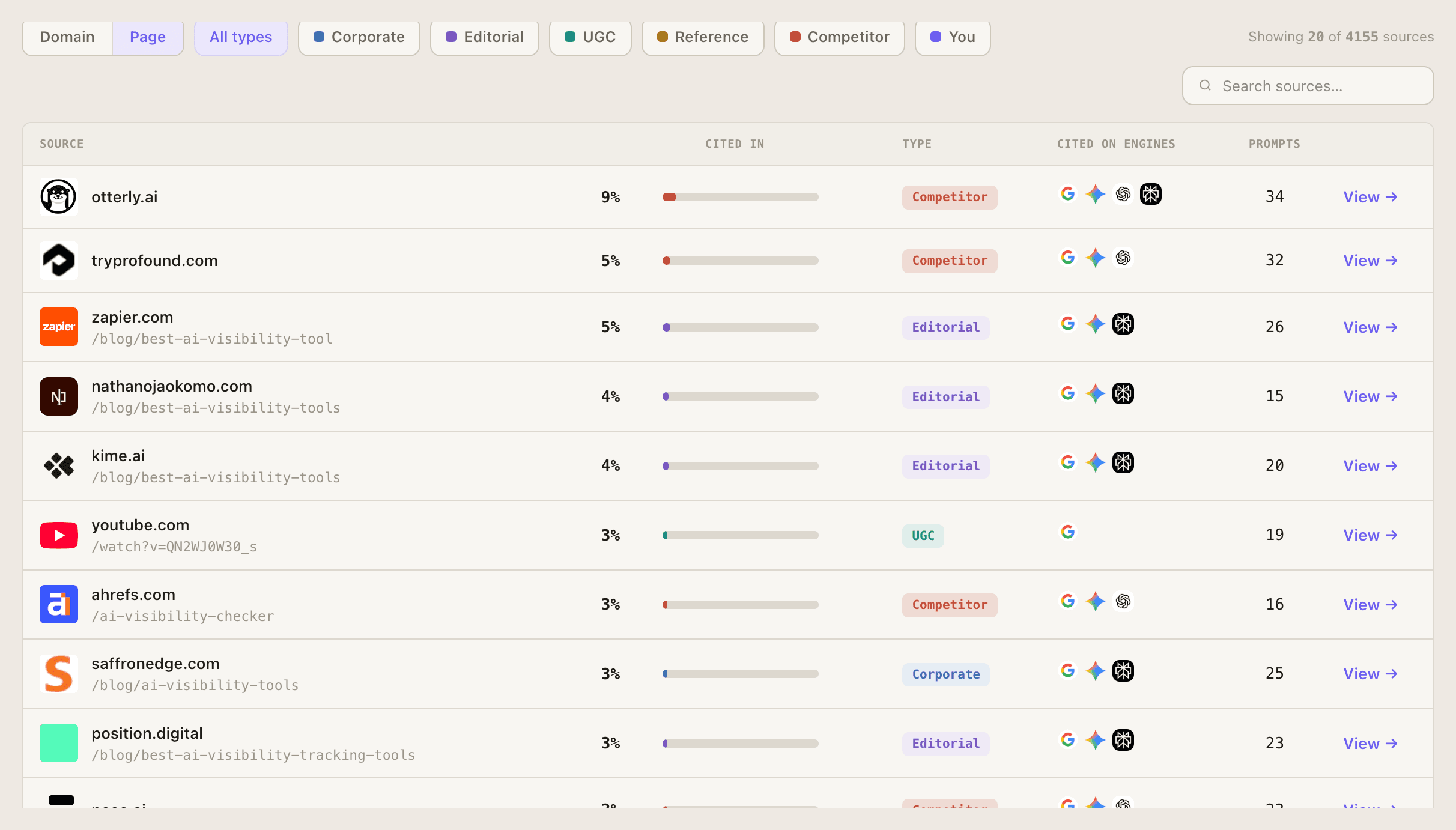
Task: Click the Gemini engine icon in saffronedge.com row
Action: (1096, 671)
